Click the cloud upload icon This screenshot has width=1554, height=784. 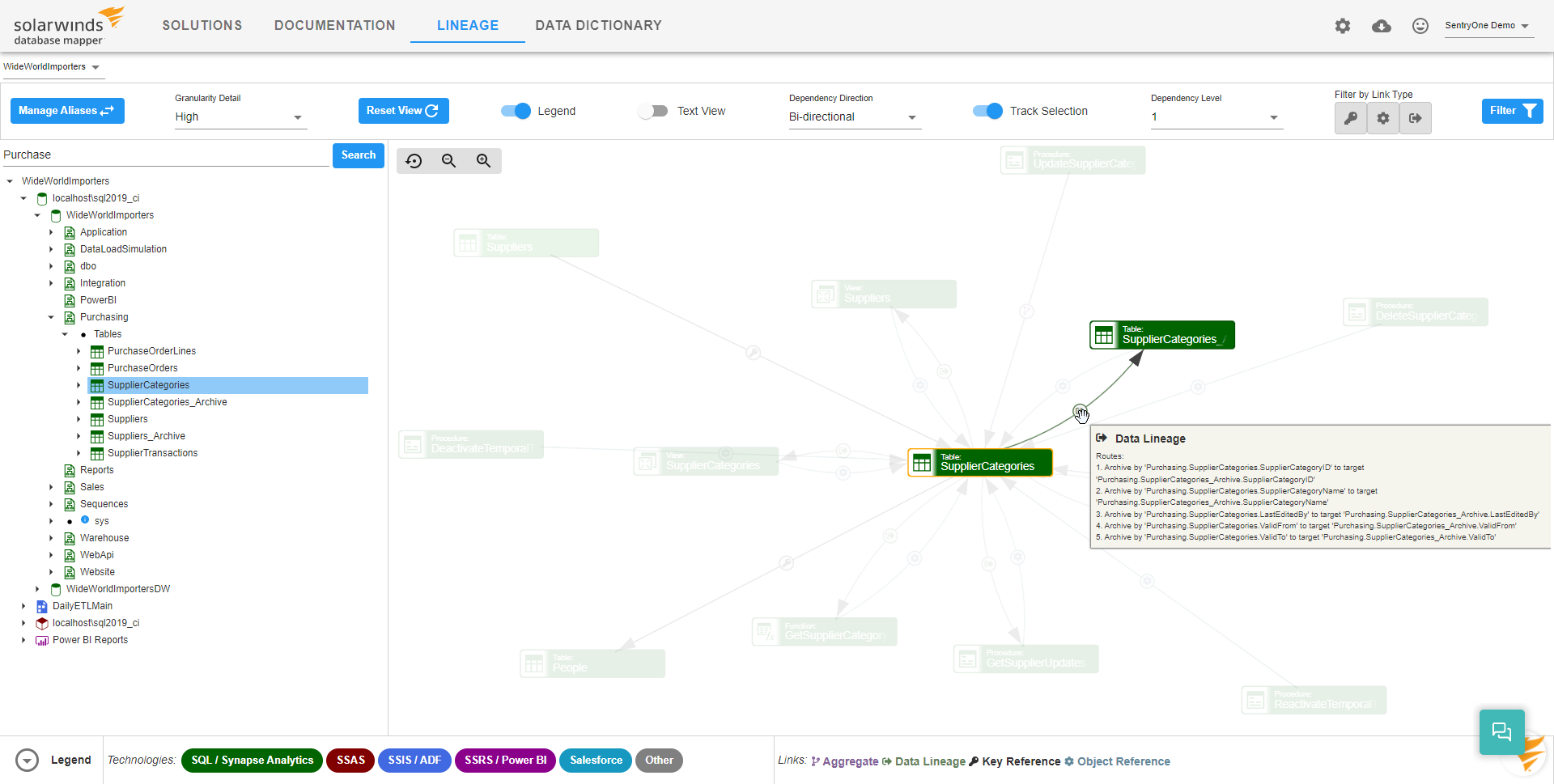pyautogui.click(x=1382, y=26)
